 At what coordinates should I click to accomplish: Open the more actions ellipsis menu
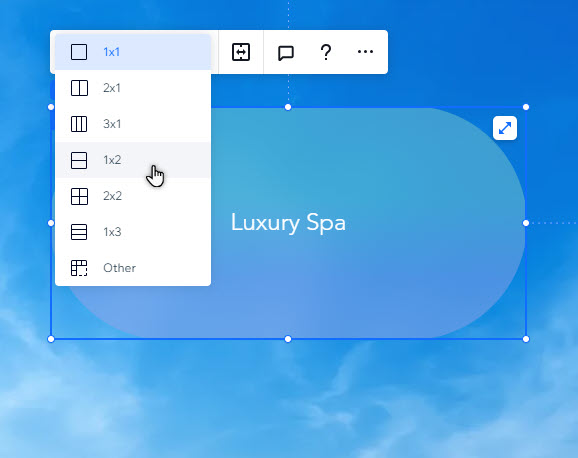tap(365, 52)
